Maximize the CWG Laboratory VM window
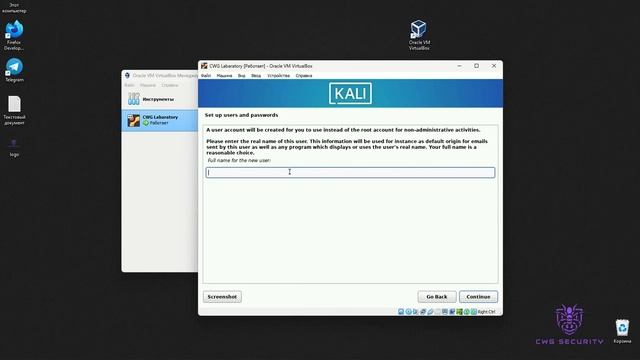This screenshot has height=360, width=640. 476,66
